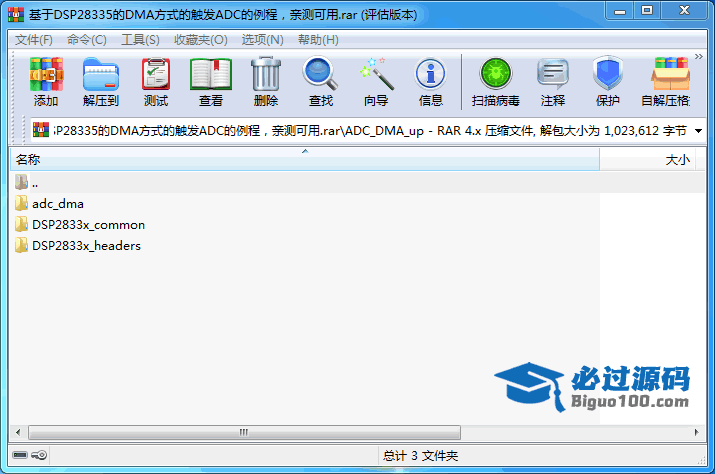Run the Test (测试) archive tool
The height and width of the screenshot is (474, 715).
156,82
